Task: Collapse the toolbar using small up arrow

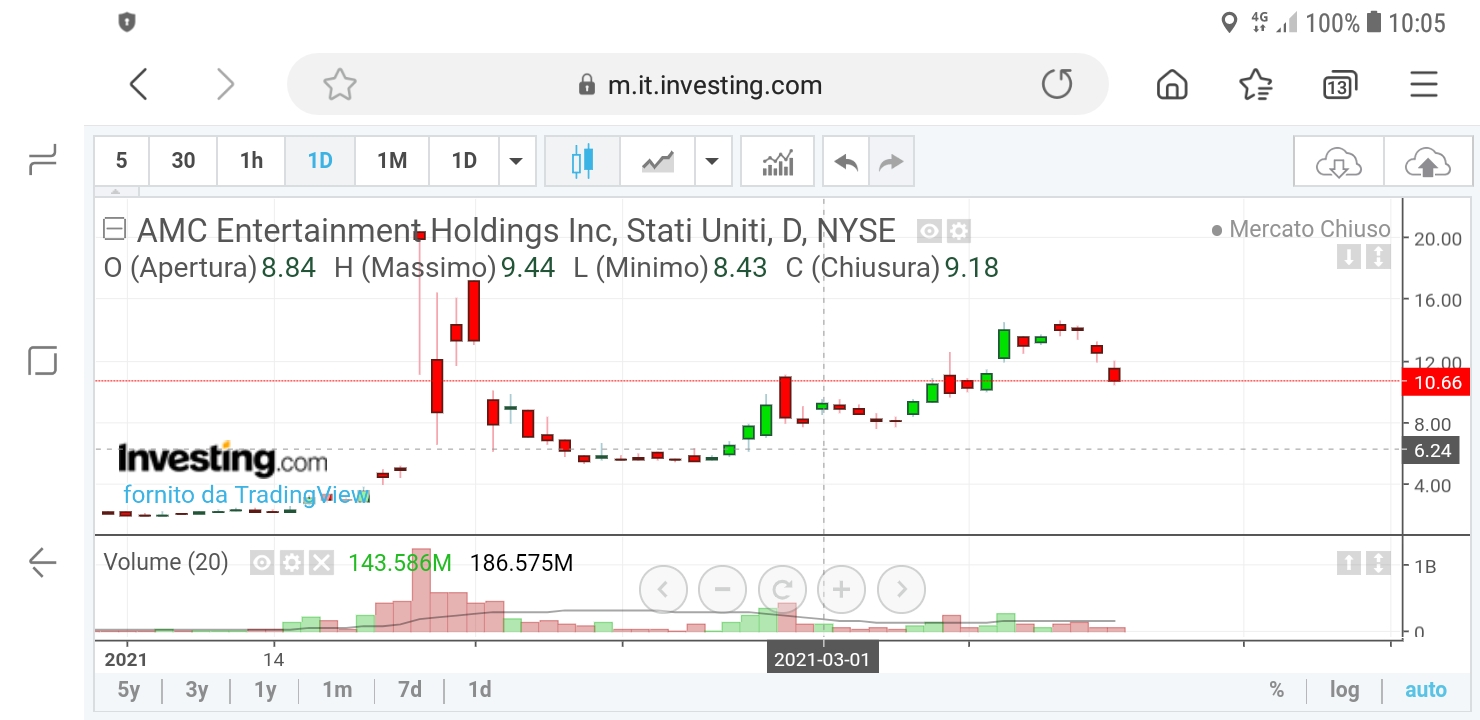Action: pyautogui.click(x=116, y=191)
